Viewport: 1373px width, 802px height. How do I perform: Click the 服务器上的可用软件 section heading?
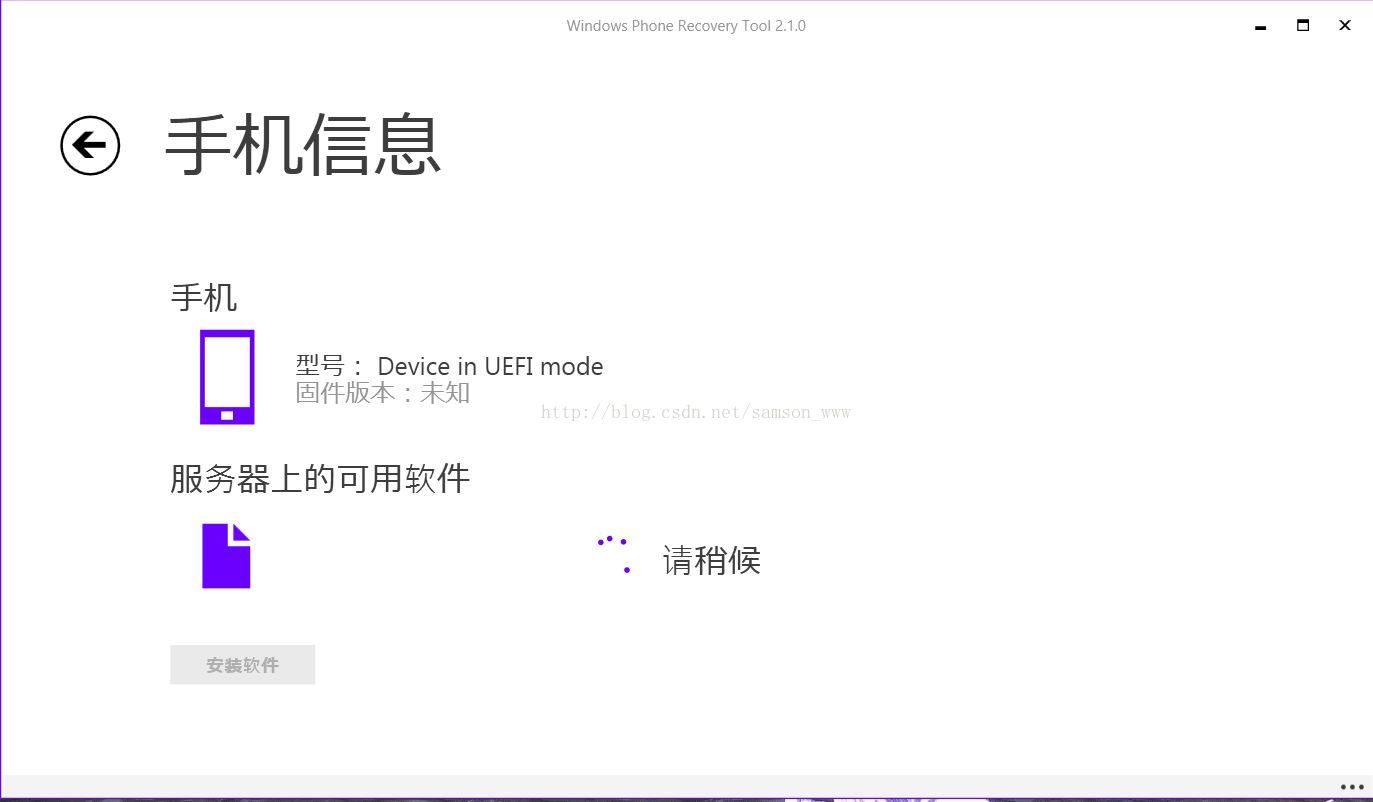coord(320,478)
